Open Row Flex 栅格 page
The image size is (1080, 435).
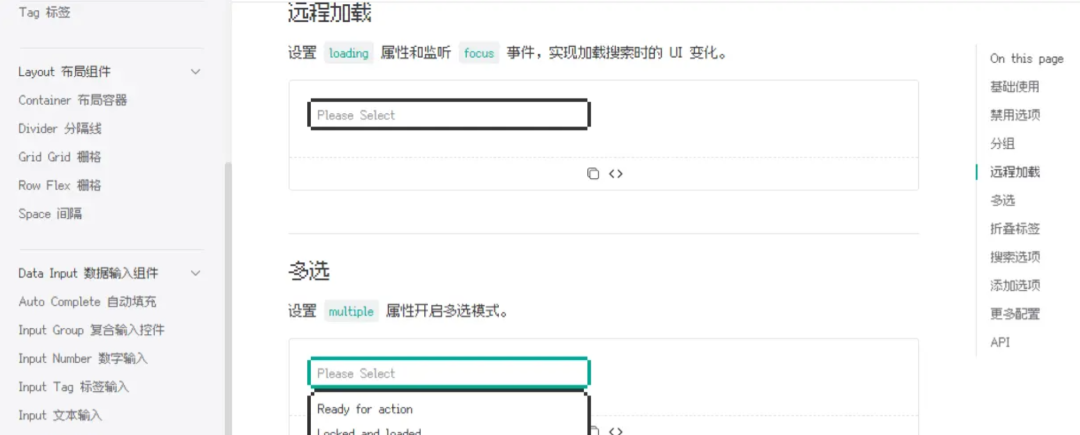coord(60,185)
